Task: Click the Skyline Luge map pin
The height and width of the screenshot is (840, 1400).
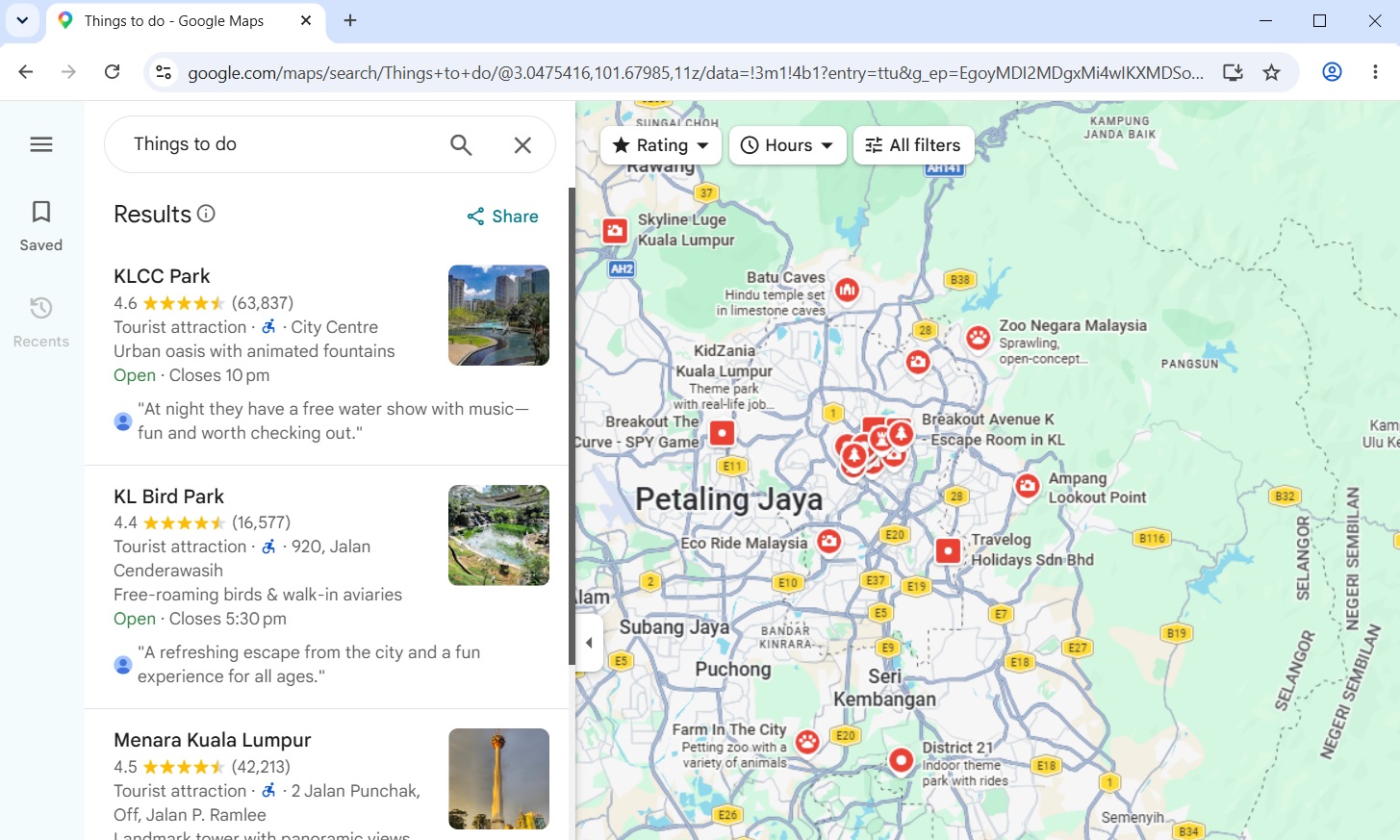Action: coord(615,231)
